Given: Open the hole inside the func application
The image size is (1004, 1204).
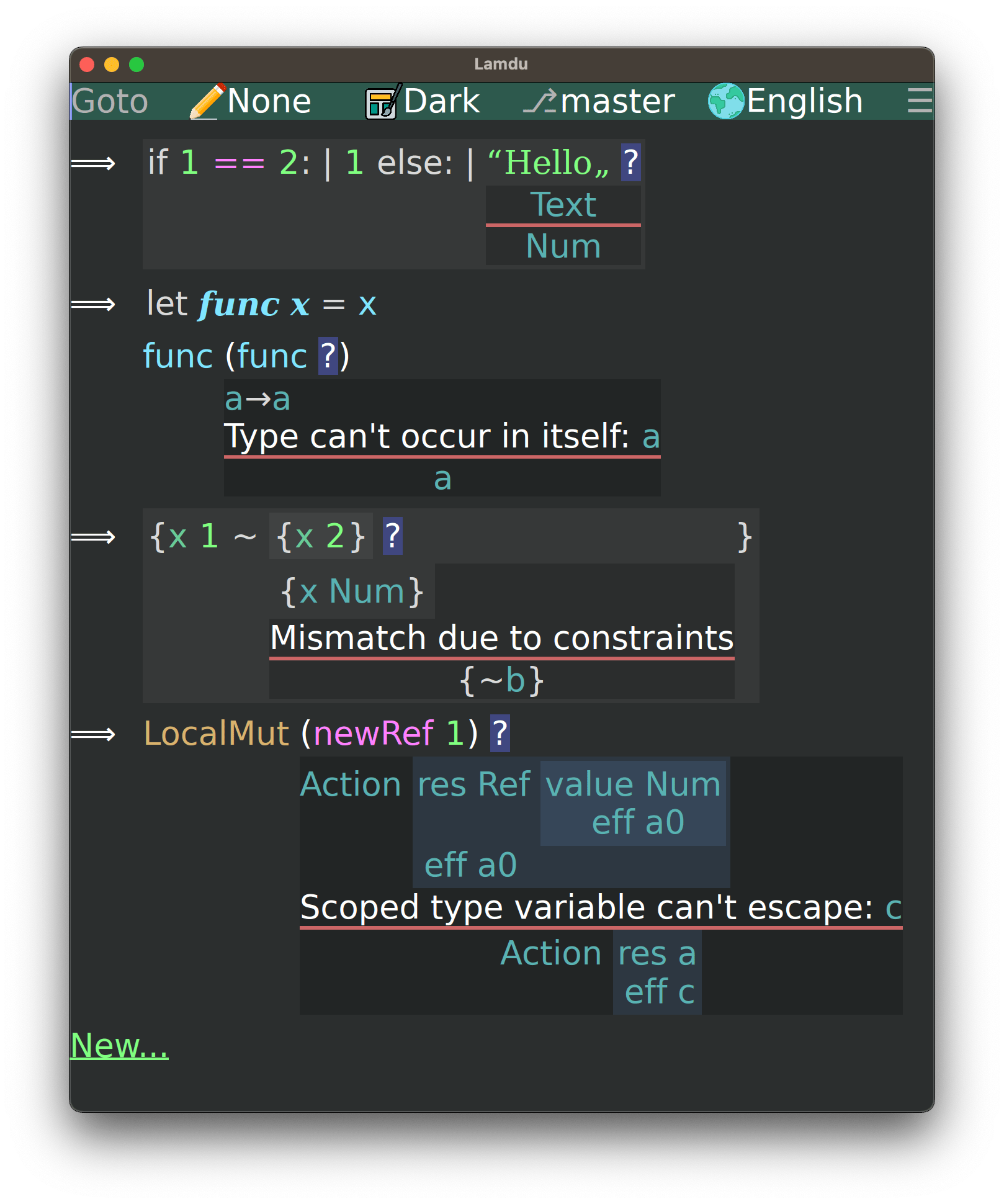Looking at the screenshot, I should click(327, 355).
